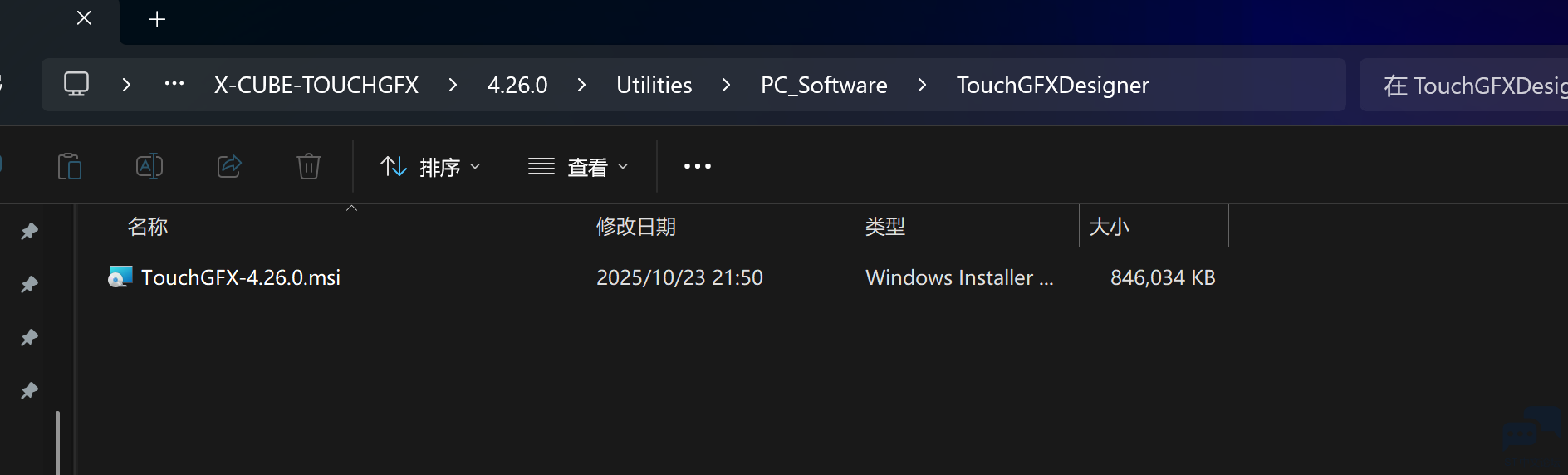Viewport: 1568px width, 475px height.
Task: Click the Rename icon in toolbar
Action: coord(149,166)
